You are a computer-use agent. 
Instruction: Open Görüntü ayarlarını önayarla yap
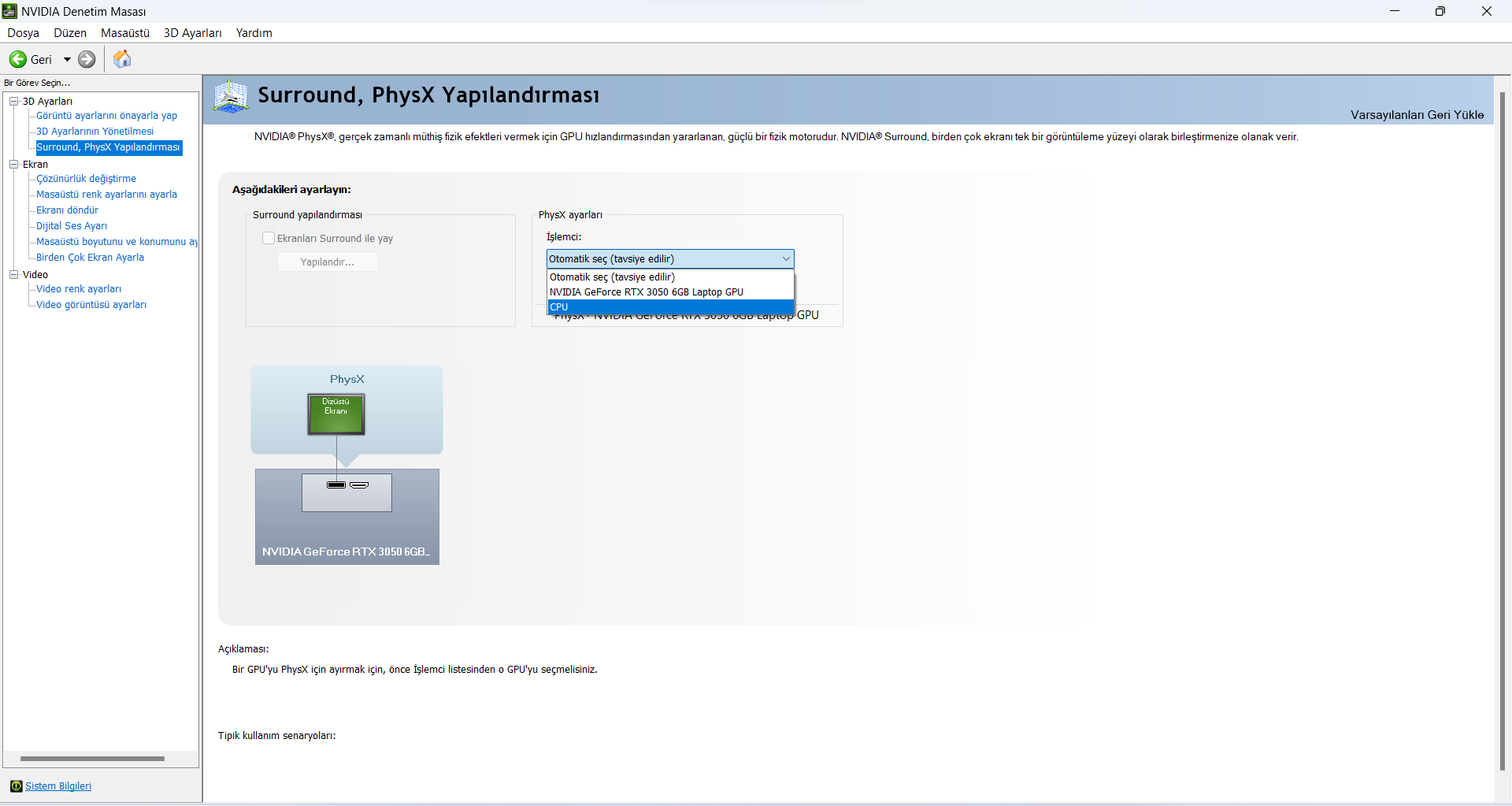106,116
